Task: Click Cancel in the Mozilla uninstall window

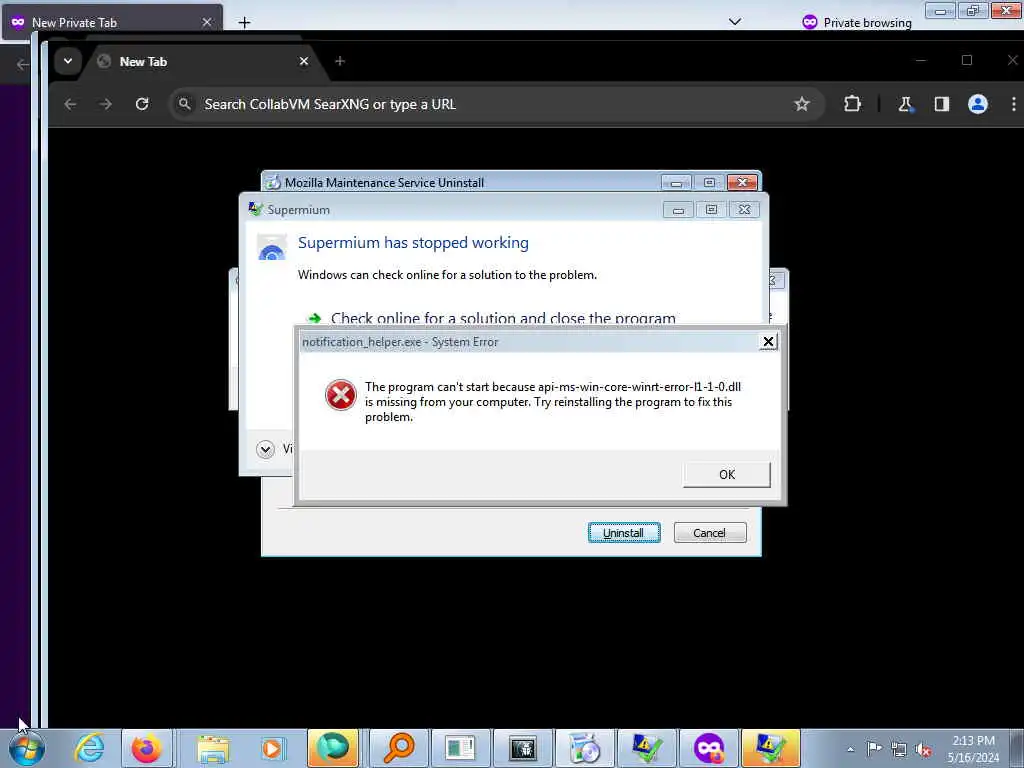Action: [709, 533]
